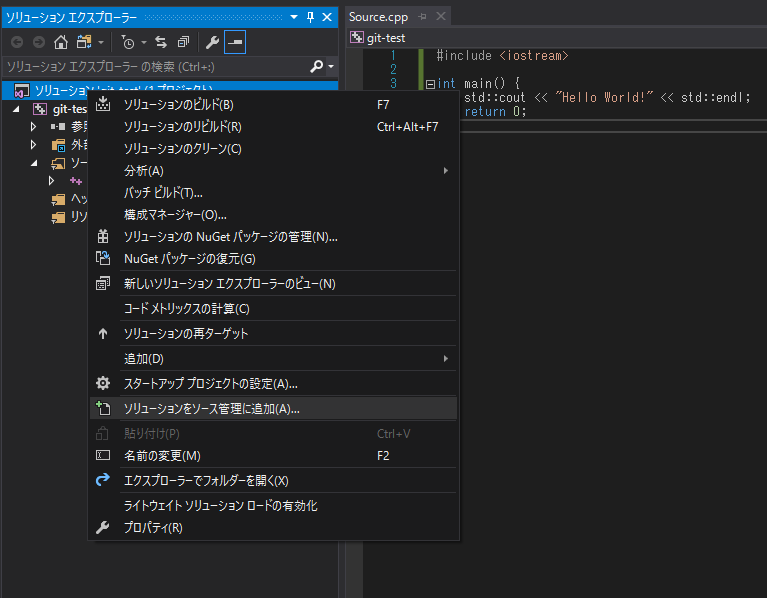Click the header files folder icon
Viewport: 767px width, 598px height.
point(58,199)
